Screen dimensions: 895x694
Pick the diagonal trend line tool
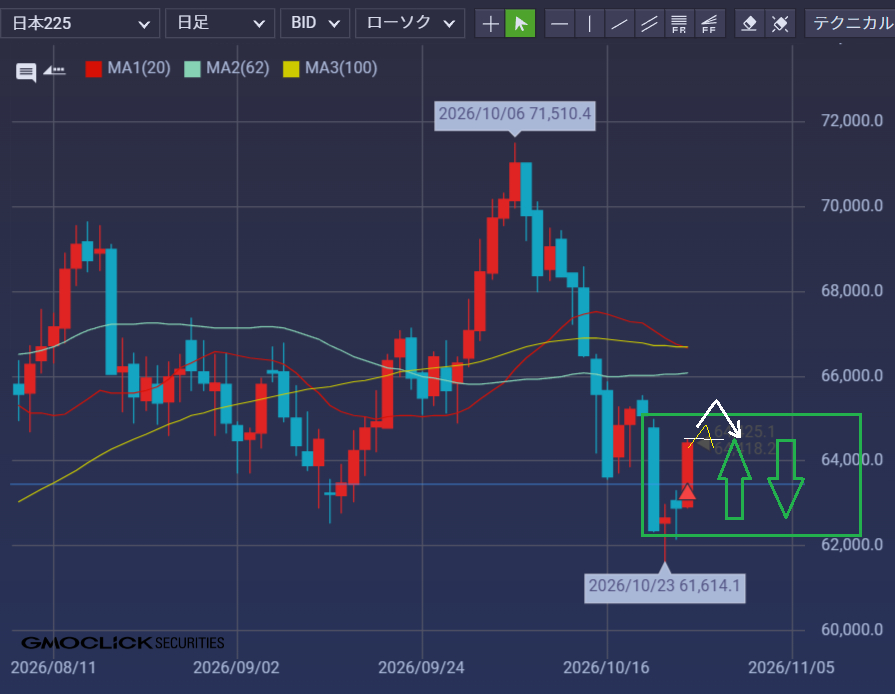tap(619, 23)
